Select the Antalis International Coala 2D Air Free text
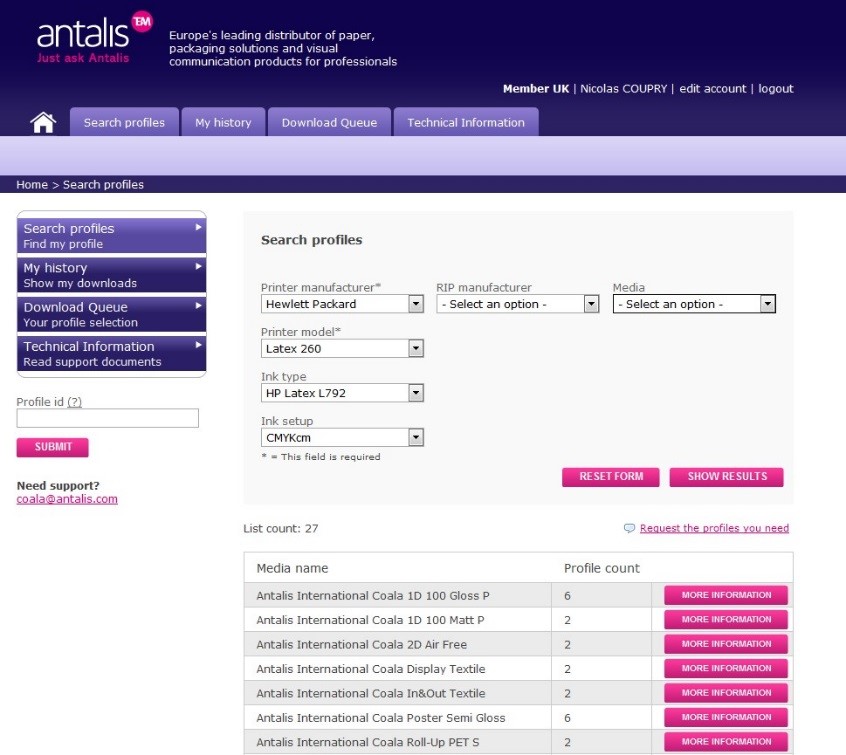Image resolution: width=846 pixels, height=755 pixels. 361,644
